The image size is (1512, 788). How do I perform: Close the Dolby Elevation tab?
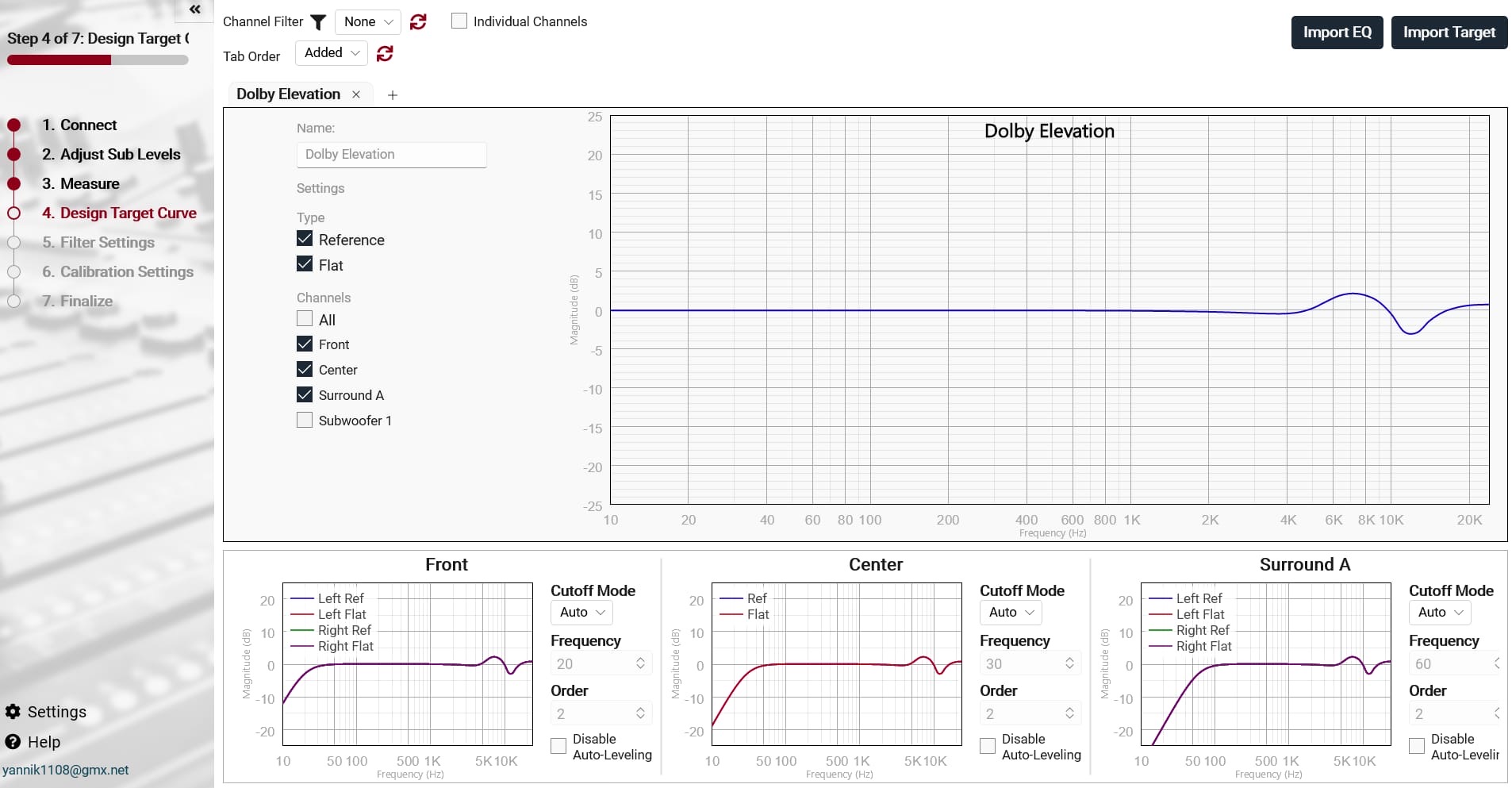(x=356, y=94)
